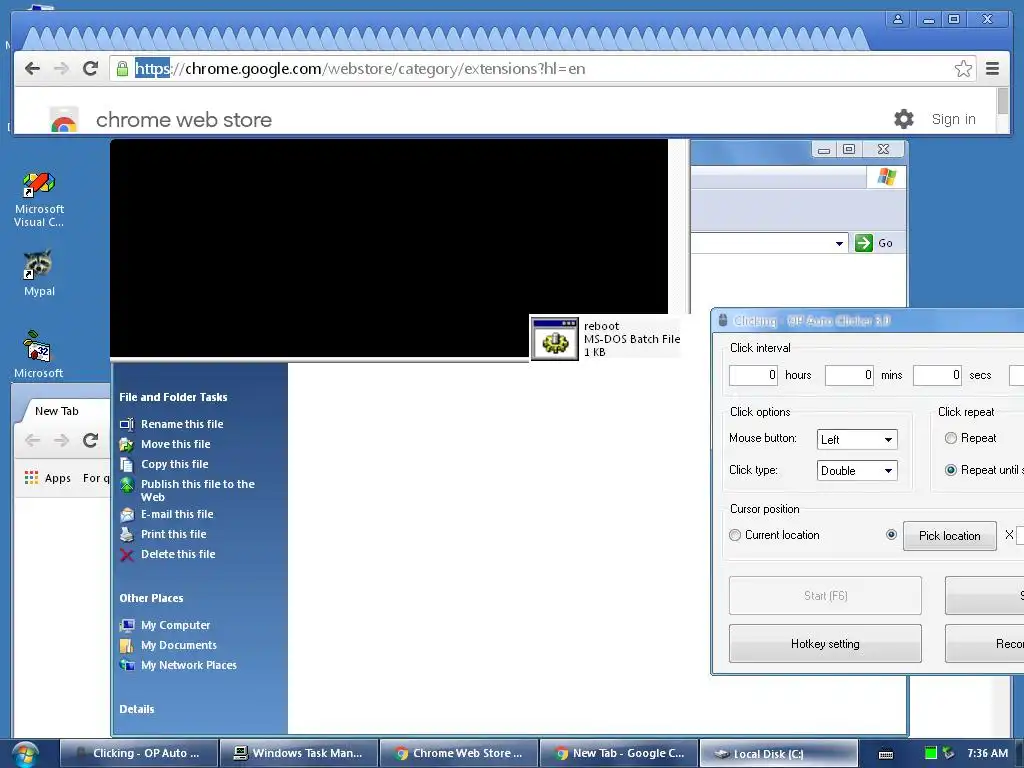1024x768 pixels.
Task: Select Pick location radio button
Action: [891, 534]
